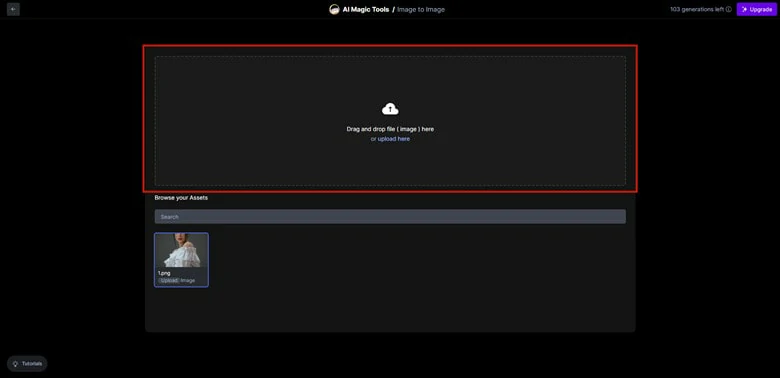
Task: Open the Tutorials button
Action: (x=27, y=364)
